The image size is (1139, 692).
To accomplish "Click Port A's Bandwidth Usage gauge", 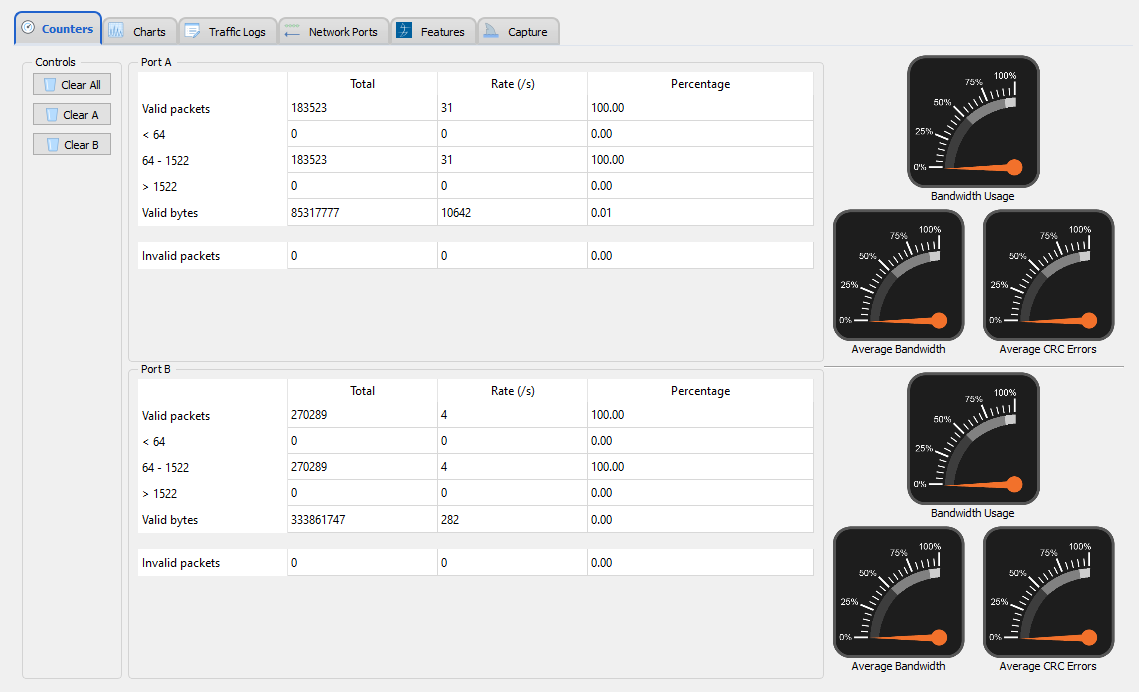I will [x=973, y=121].
